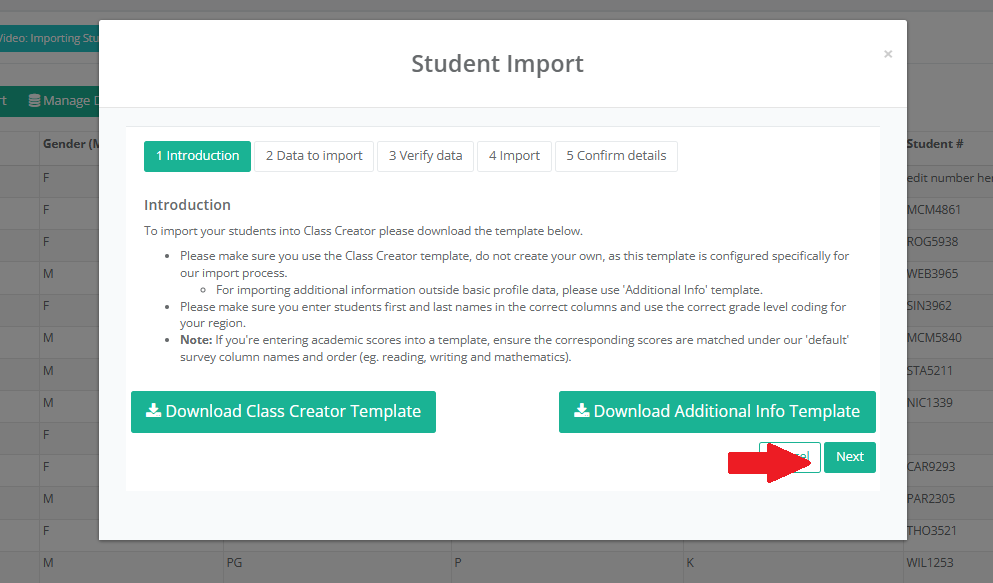
Task: Switch to the 3 Verify data tab
Action: tap(426, 156)
